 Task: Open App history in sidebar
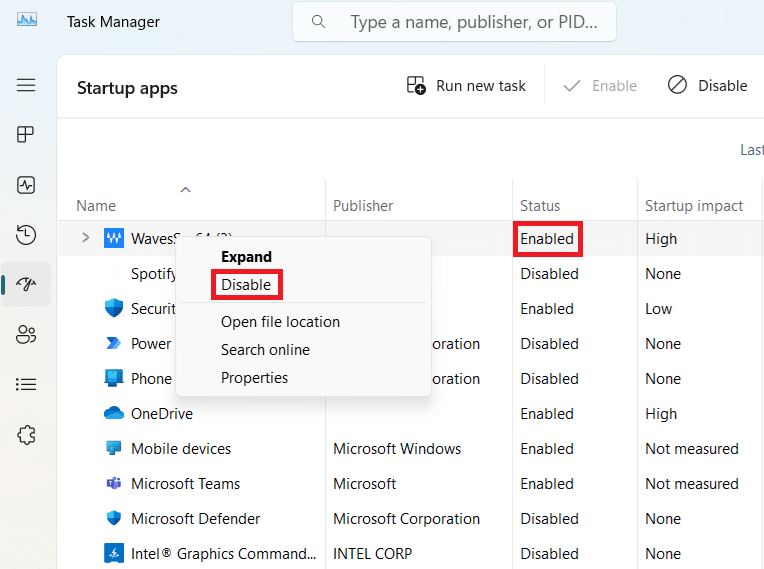click(27, 235)
